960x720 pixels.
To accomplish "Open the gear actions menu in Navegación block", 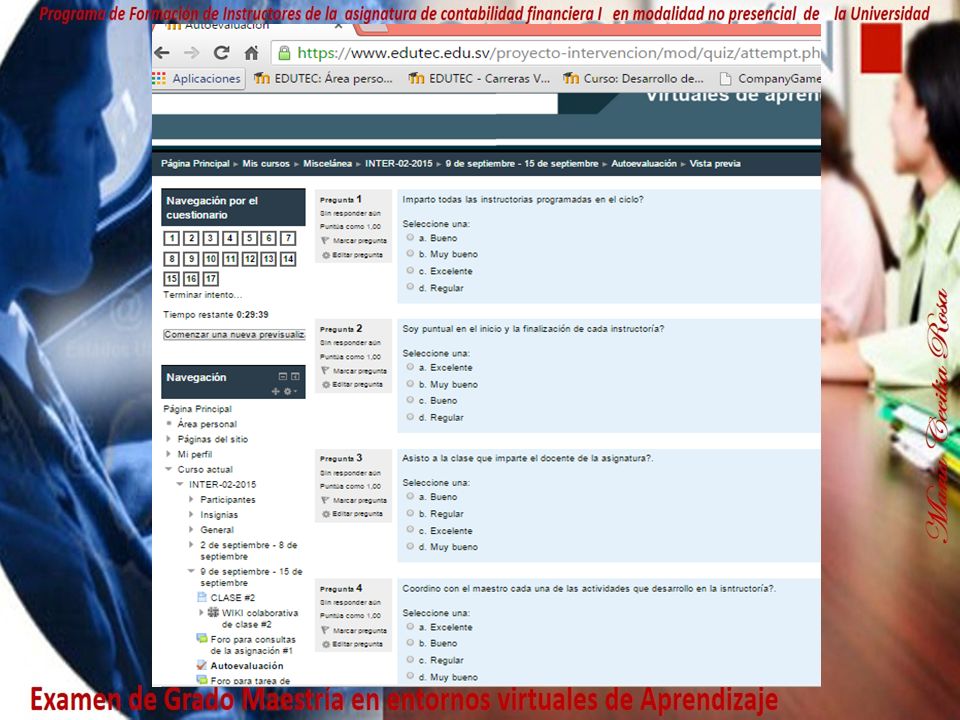I will point(290,391).
